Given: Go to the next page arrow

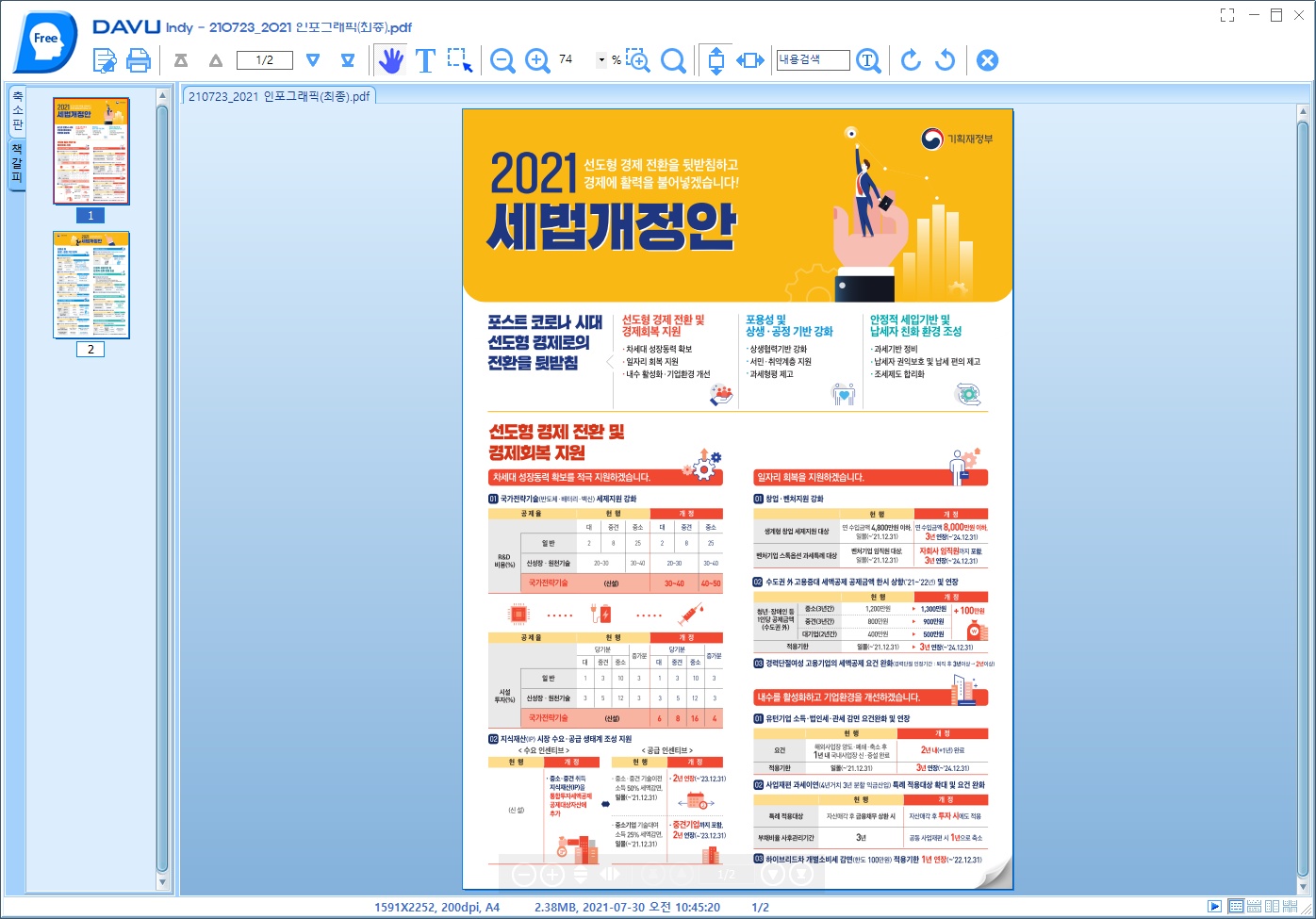Looking at the screenshot, I should click(x=313, y=60).
